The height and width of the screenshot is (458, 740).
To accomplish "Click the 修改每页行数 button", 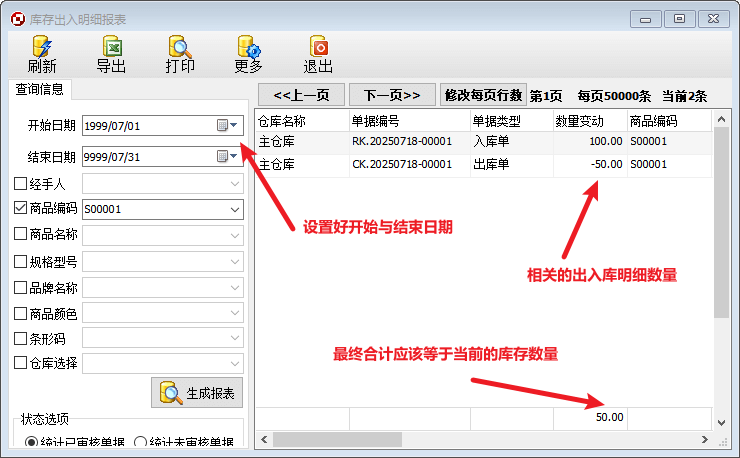I will [x=483, y=95].
